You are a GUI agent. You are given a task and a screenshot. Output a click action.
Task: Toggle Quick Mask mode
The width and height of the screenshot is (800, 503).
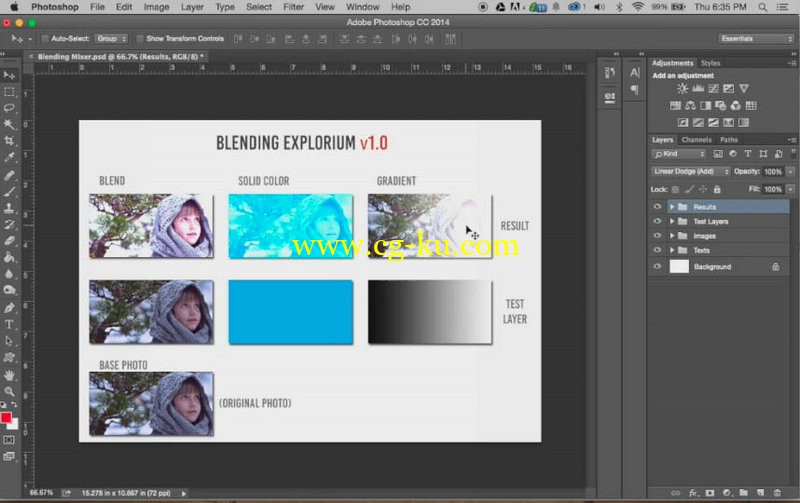(9, 440)
